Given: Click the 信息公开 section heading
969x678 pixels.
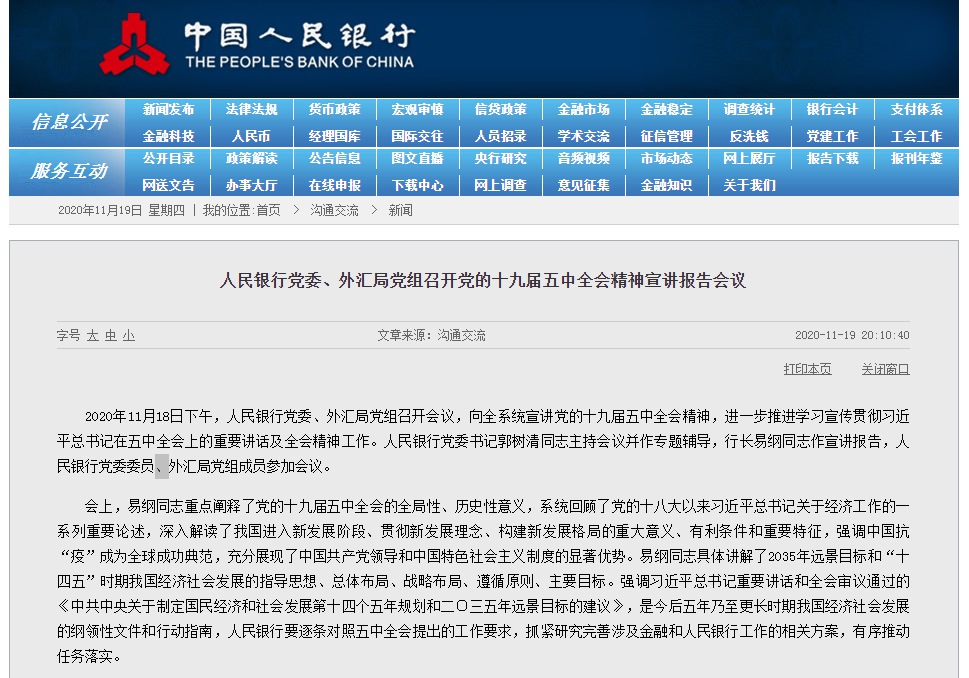Looking at the screenshot, I should point(69,122).
